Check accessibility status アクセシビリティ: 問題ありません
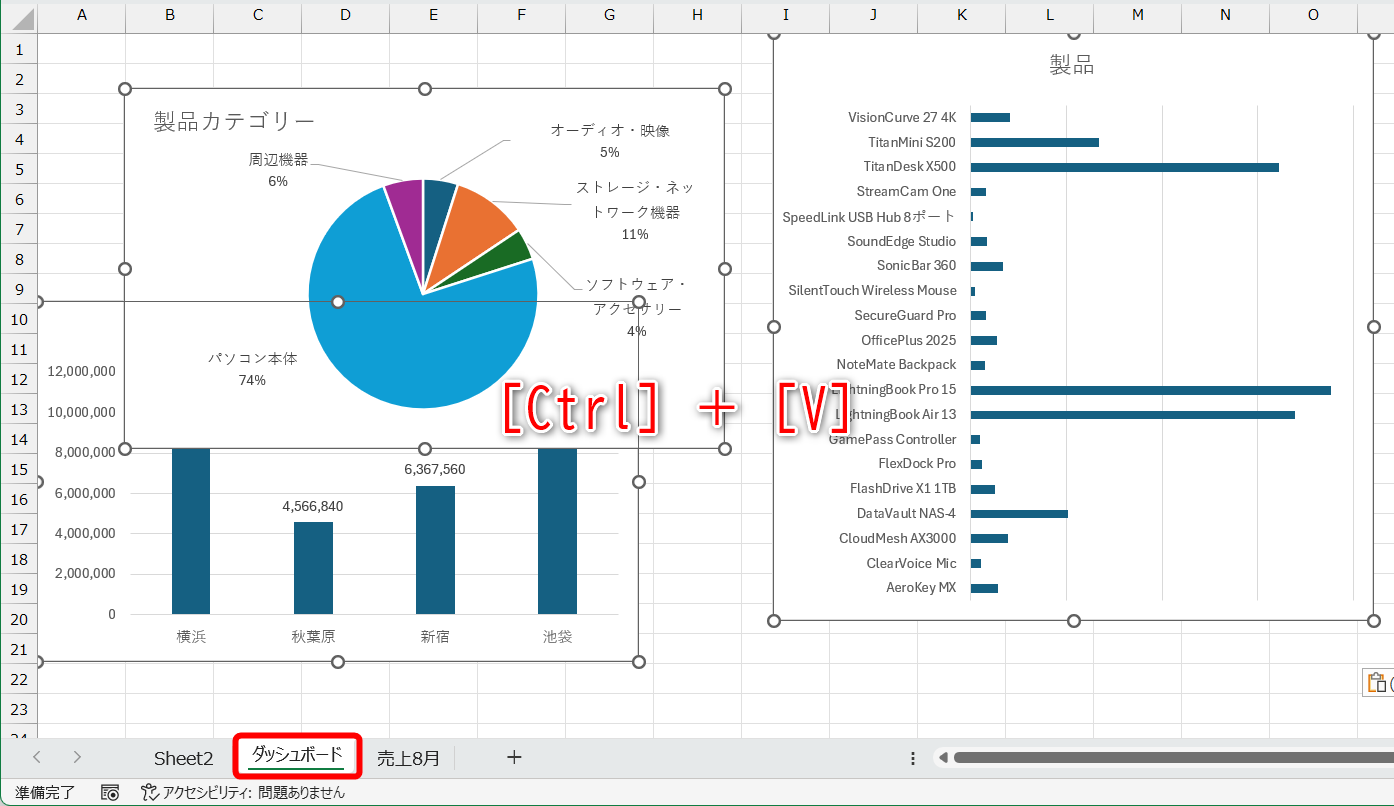 244,792
